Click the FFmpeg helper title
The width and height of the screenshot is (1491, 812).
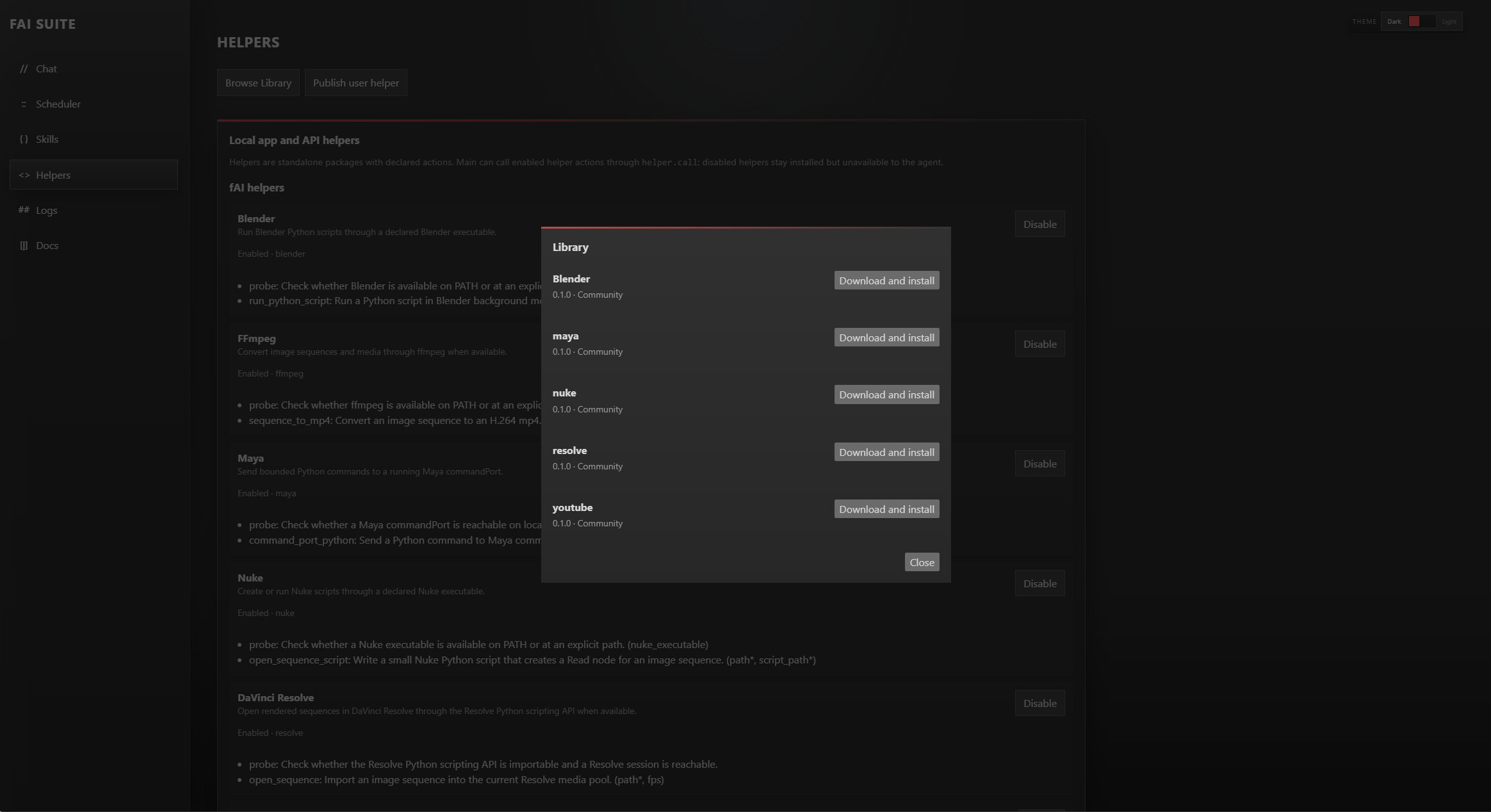coord(257,338)
